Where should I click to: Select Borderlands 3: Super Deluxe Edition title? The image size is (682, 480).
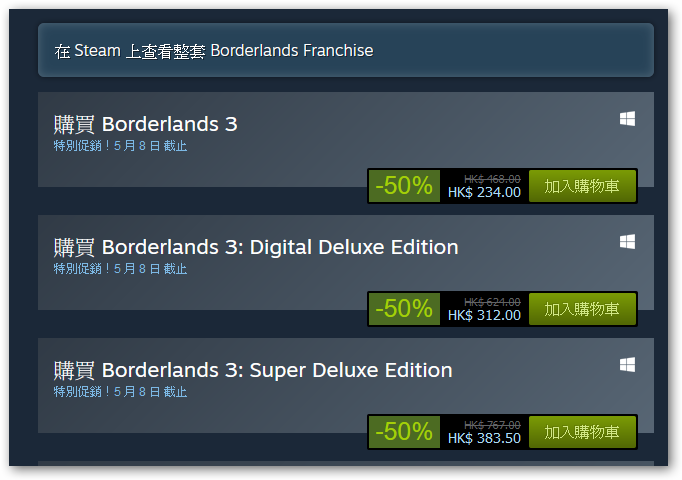(x=253, y=370)
